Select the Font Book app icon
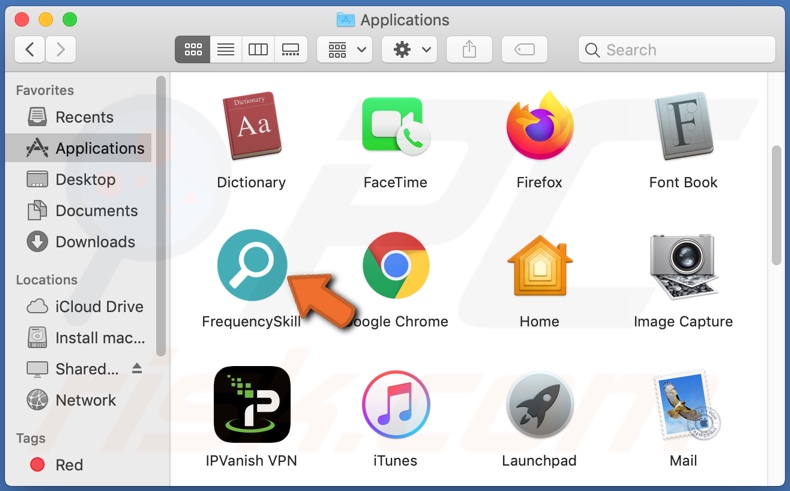790x491 pixels. [683, 126]
